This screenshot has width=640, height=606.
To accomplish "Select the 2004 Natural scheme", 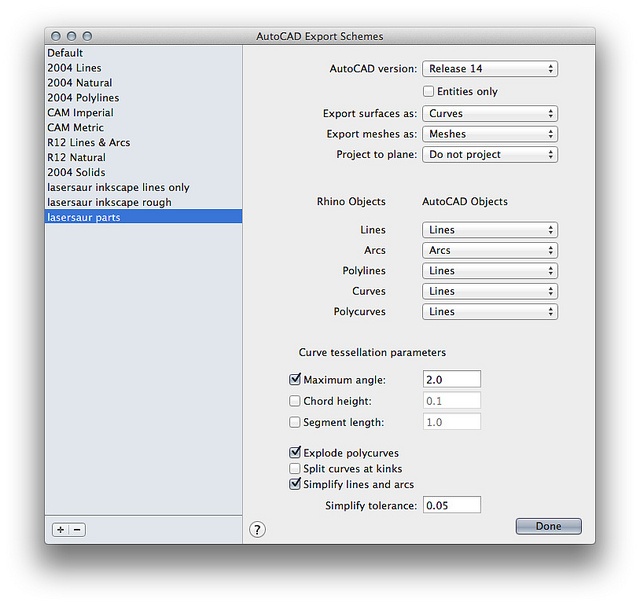I will coord(143,83).
